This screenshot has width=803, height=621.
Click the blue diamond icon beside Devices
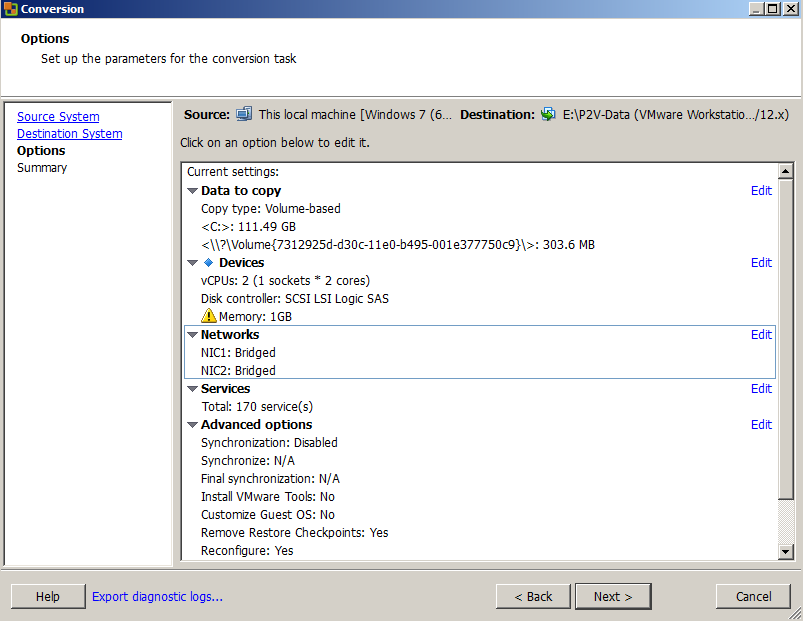[208, 263]
